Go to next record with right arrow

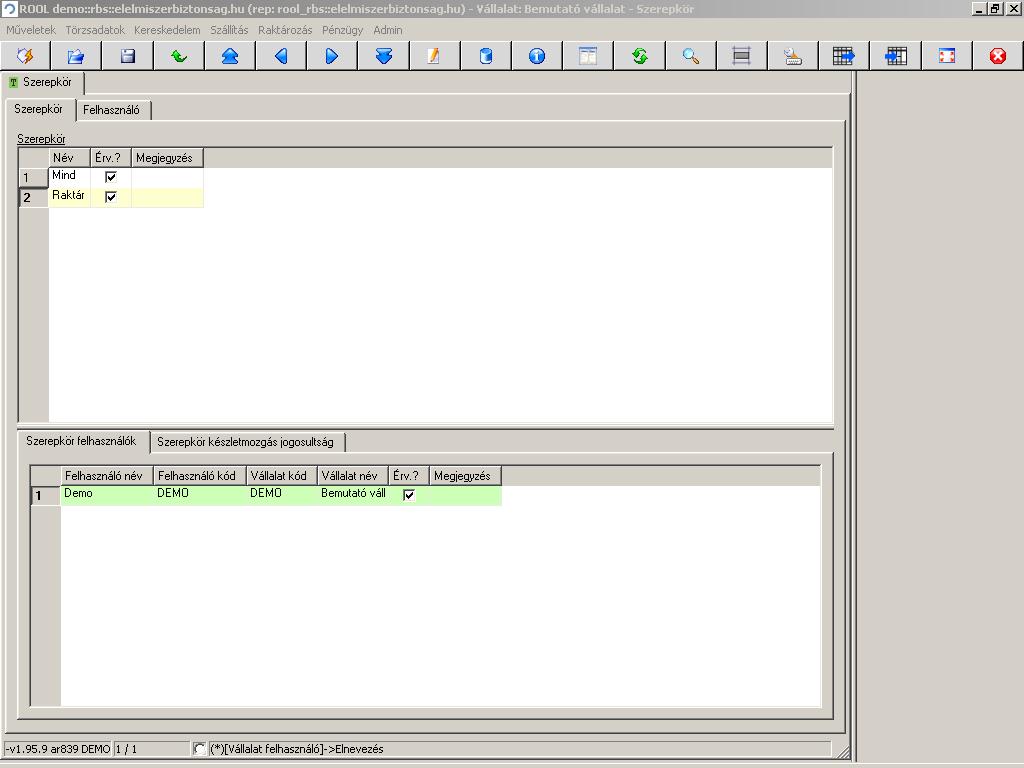(x=332, y=56)
